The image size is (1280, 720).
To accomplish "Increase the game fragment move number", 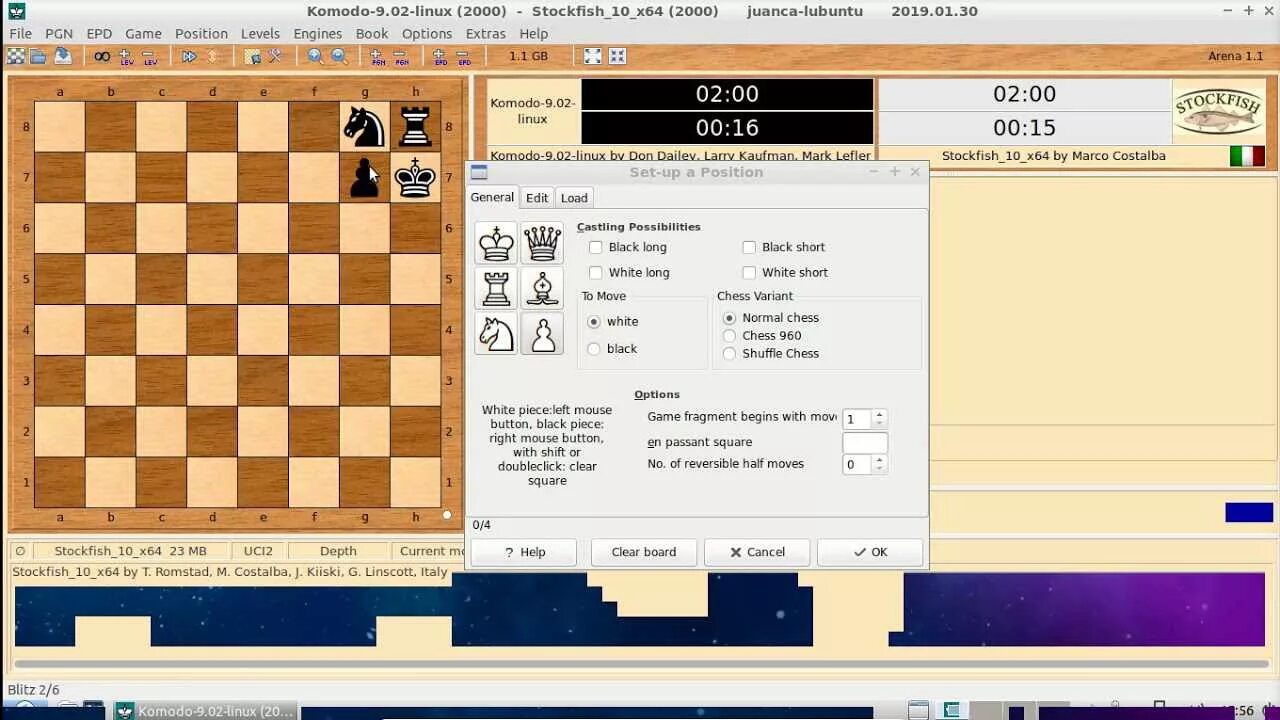I will 879,414.
